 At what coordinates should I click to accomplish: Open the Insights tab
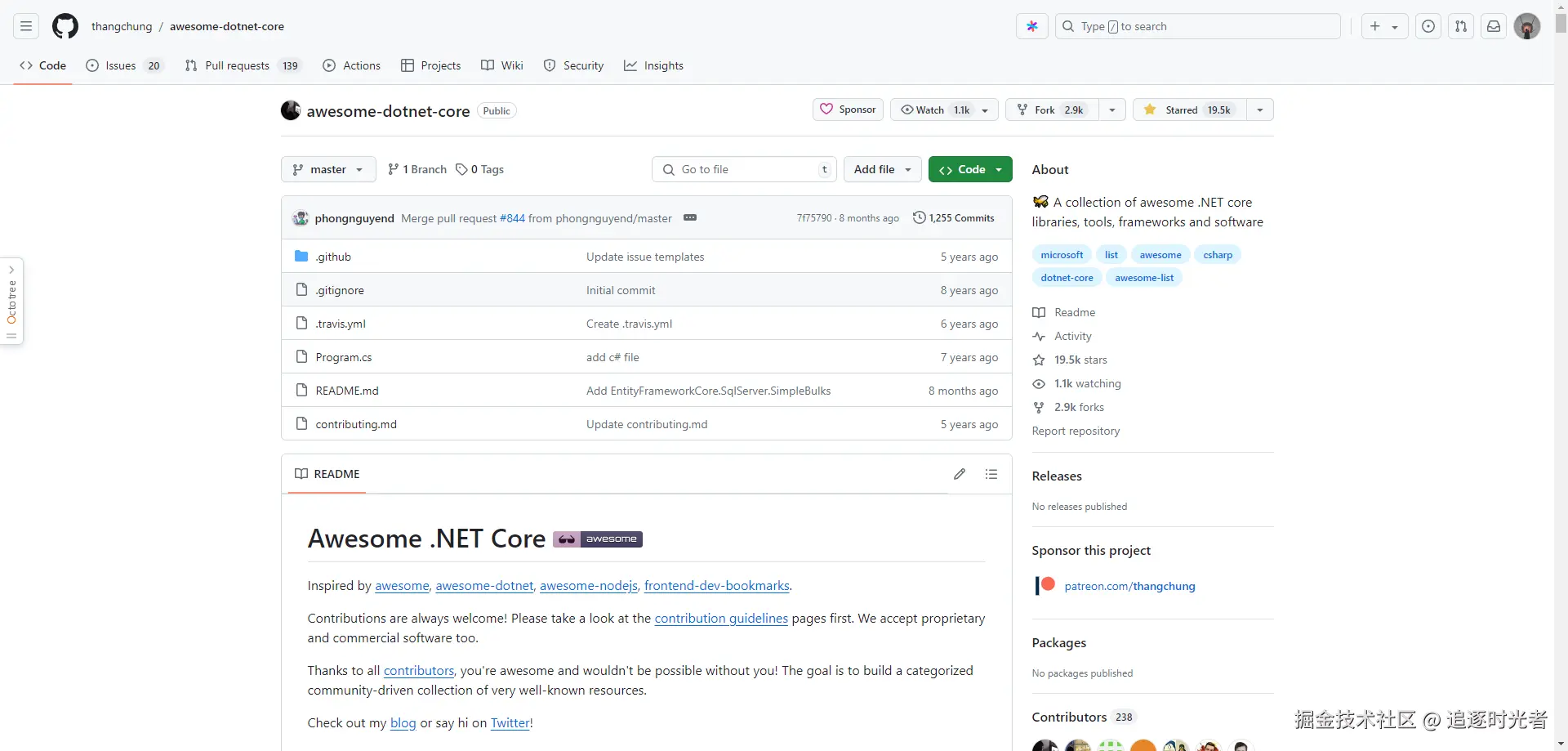(653, 65)
